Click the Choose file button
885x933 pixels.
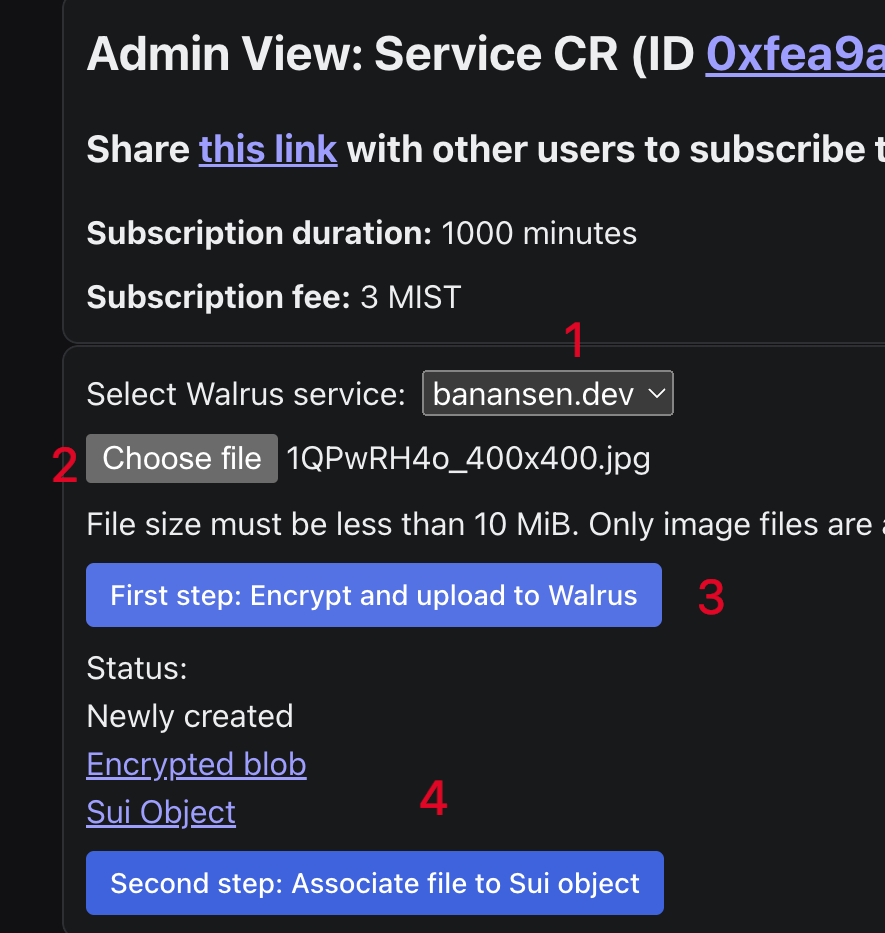tap(182, 459)
